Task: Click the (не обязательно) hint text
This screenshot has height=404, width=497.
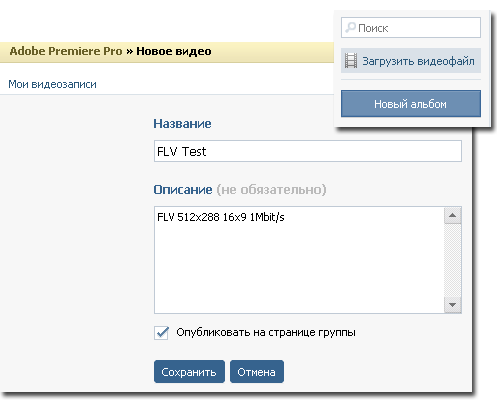Action: (271, 190)
